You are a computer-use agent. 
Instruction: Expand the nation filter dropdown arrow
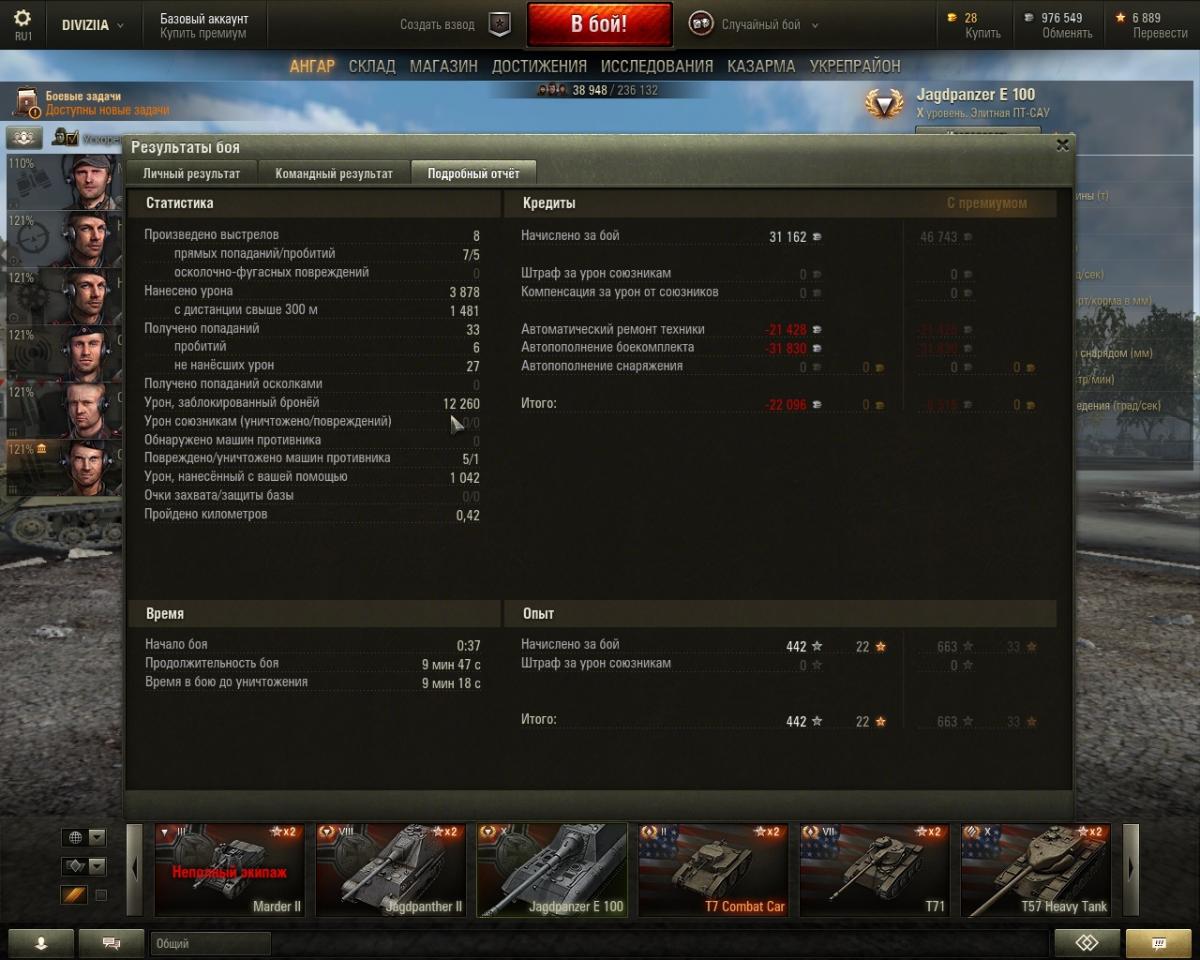pyautogui.click(x=97, y=837)
